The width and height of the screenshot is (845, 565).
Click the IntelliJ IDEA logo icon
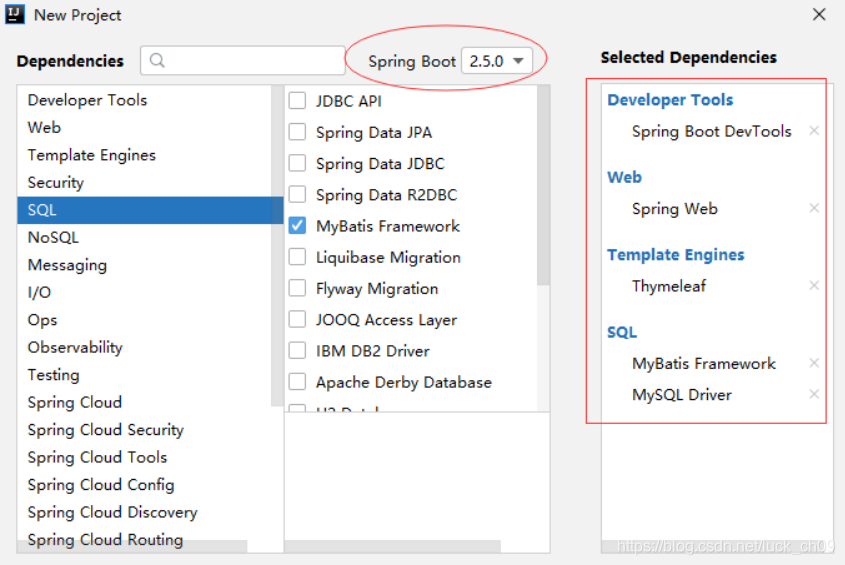(15, 15)
